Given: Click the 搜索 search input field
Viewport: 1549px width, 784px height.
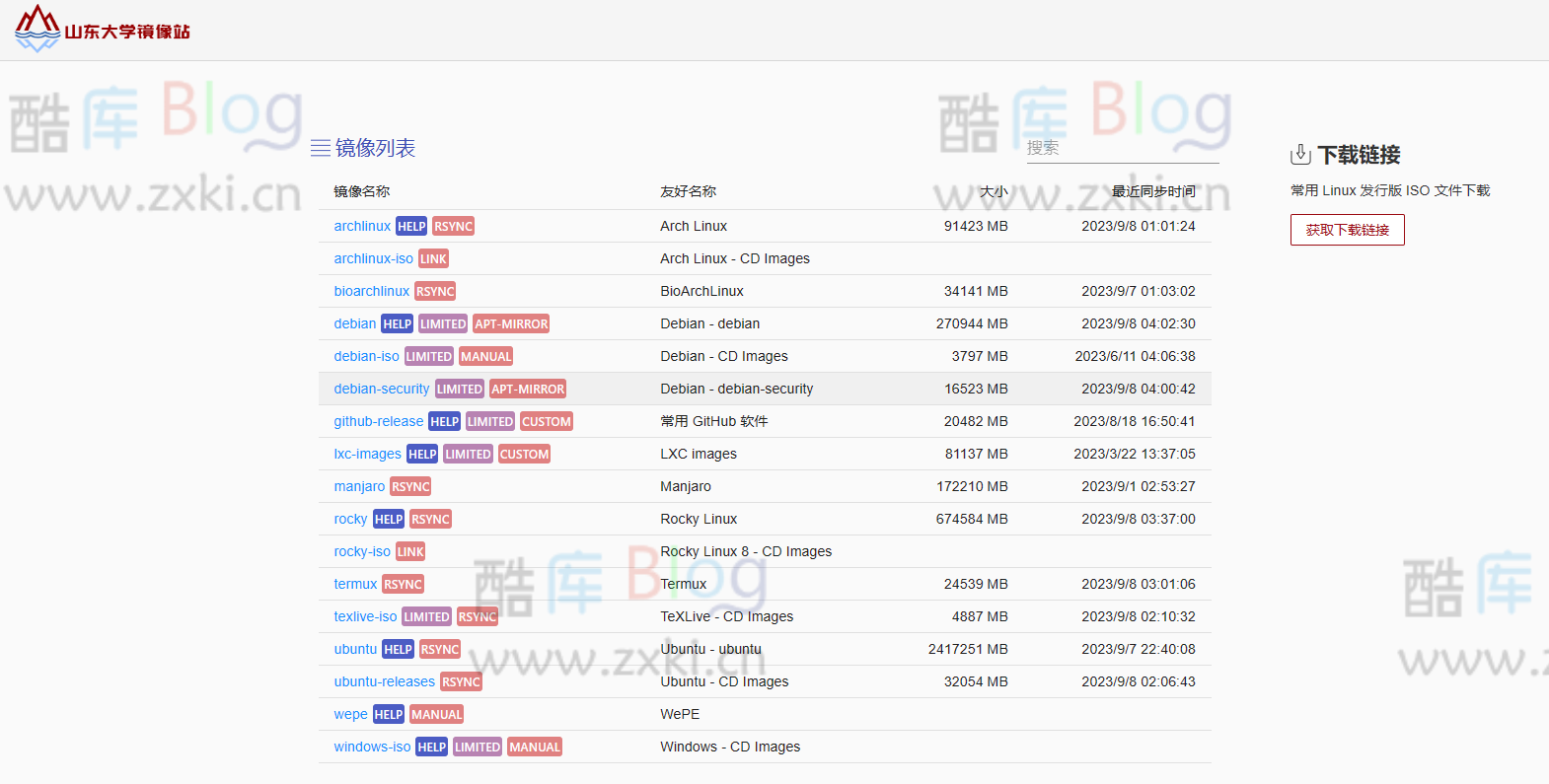Looking at the screenshot, I should tap(1122, 148).
